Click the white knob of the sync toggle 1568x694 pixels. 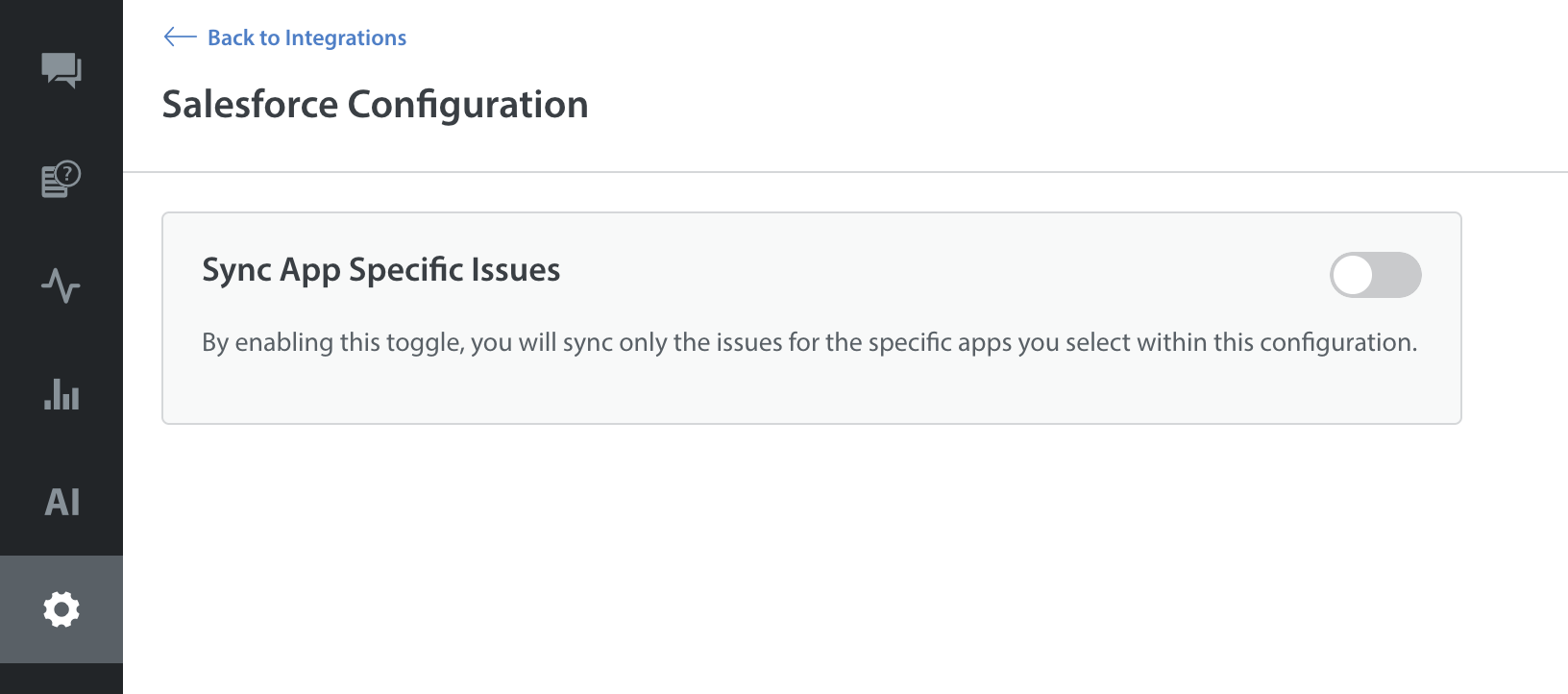tap(1353, 275)
